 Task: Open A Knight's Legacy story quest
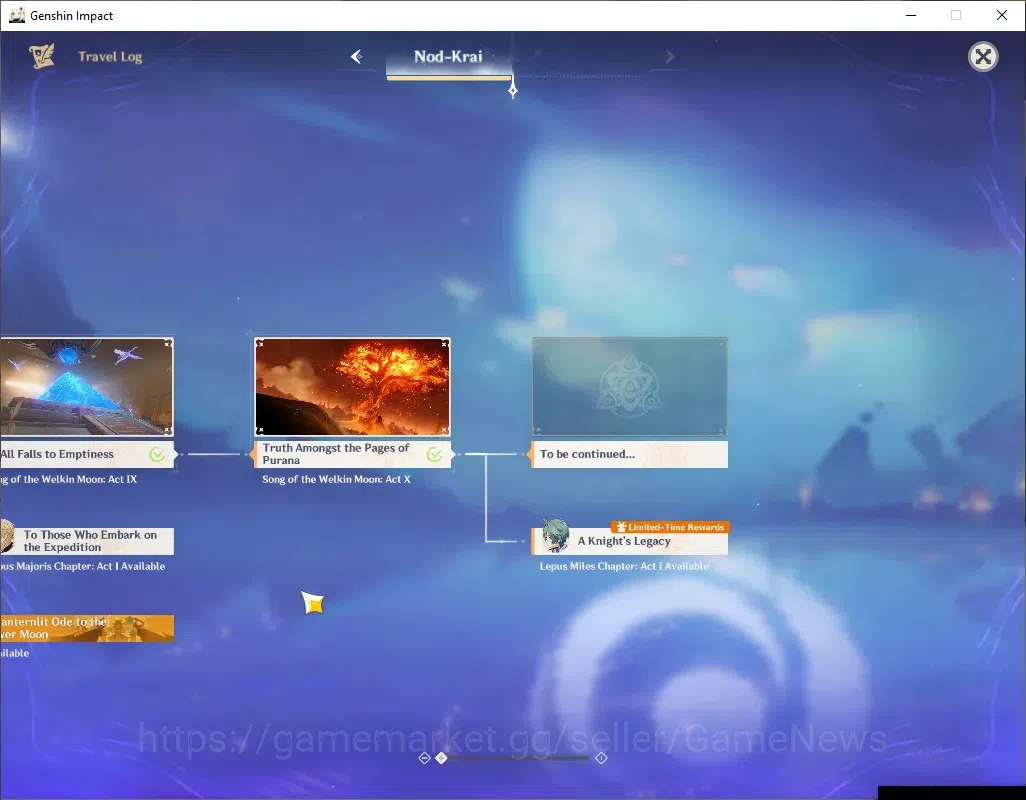[629, 541]
